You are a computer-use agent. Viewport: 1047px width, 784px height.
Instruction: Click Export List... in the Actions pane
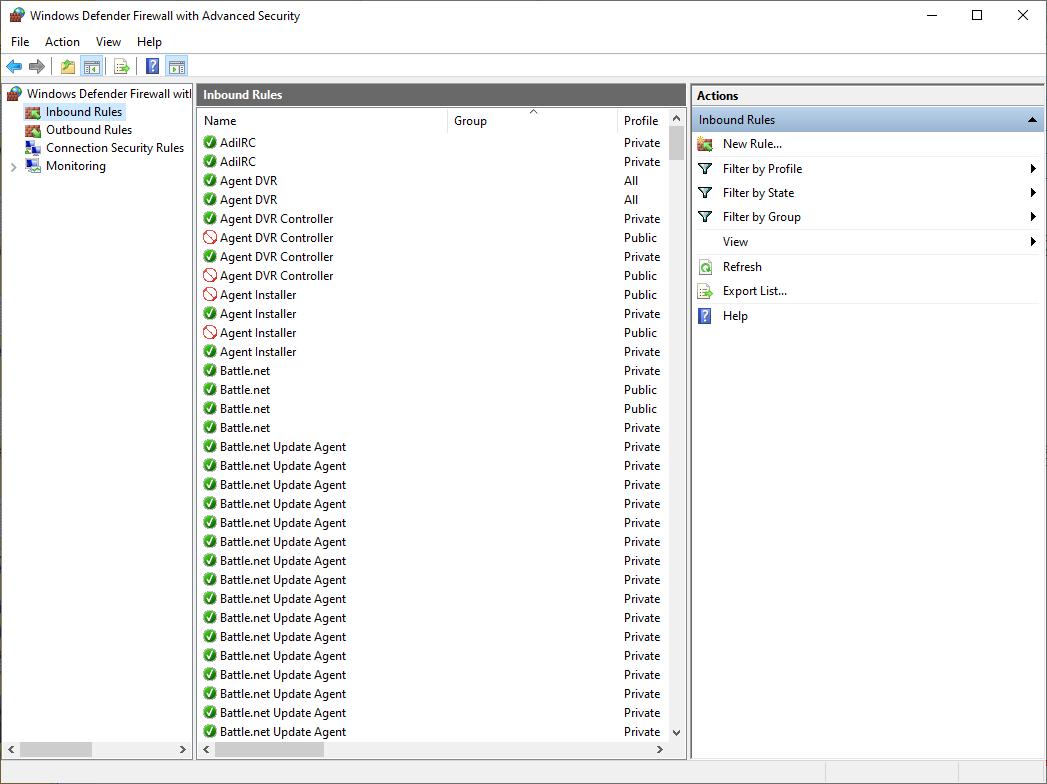755,291
